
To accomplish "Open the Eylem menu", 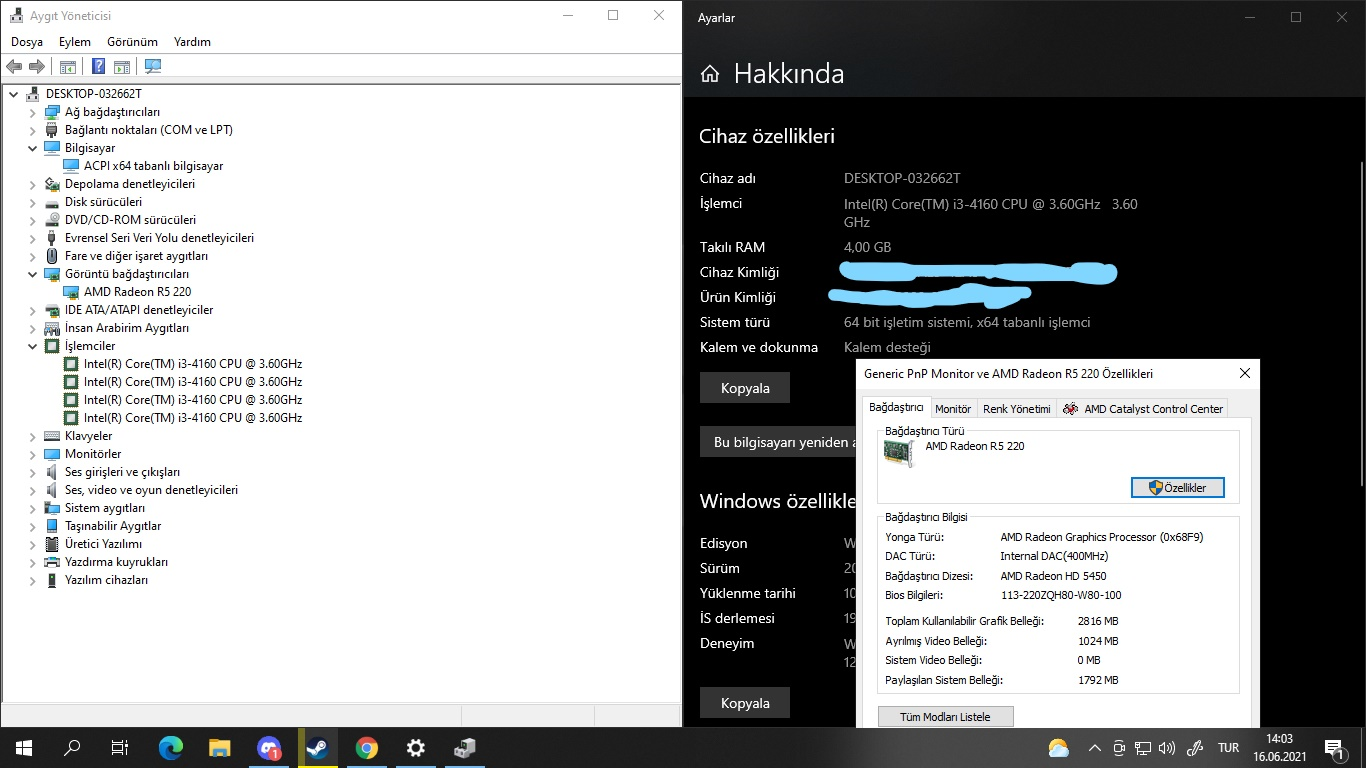I will tap(75, 42).
